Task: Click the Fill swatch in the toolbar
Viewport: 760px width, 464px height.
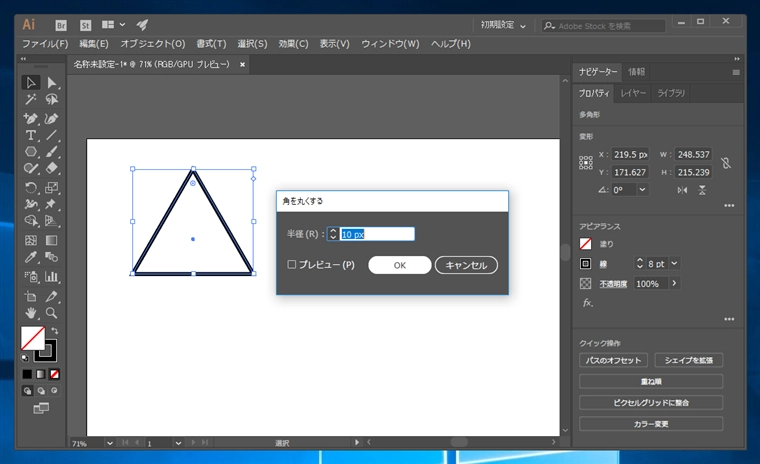Action: [32, 337]
